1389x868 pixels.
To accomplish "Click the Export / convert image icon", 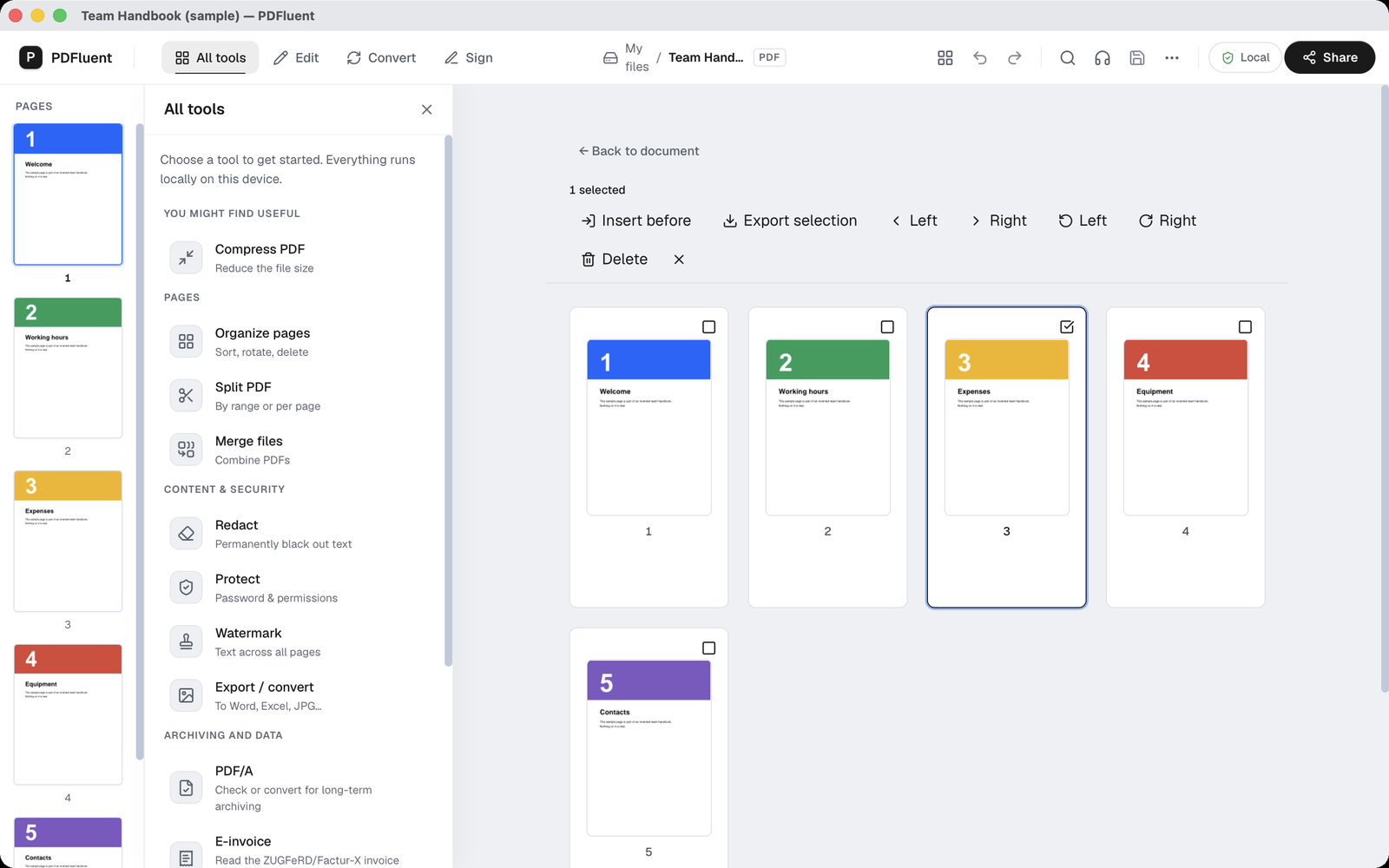I will pyautogui.click(x=186, y=695).
